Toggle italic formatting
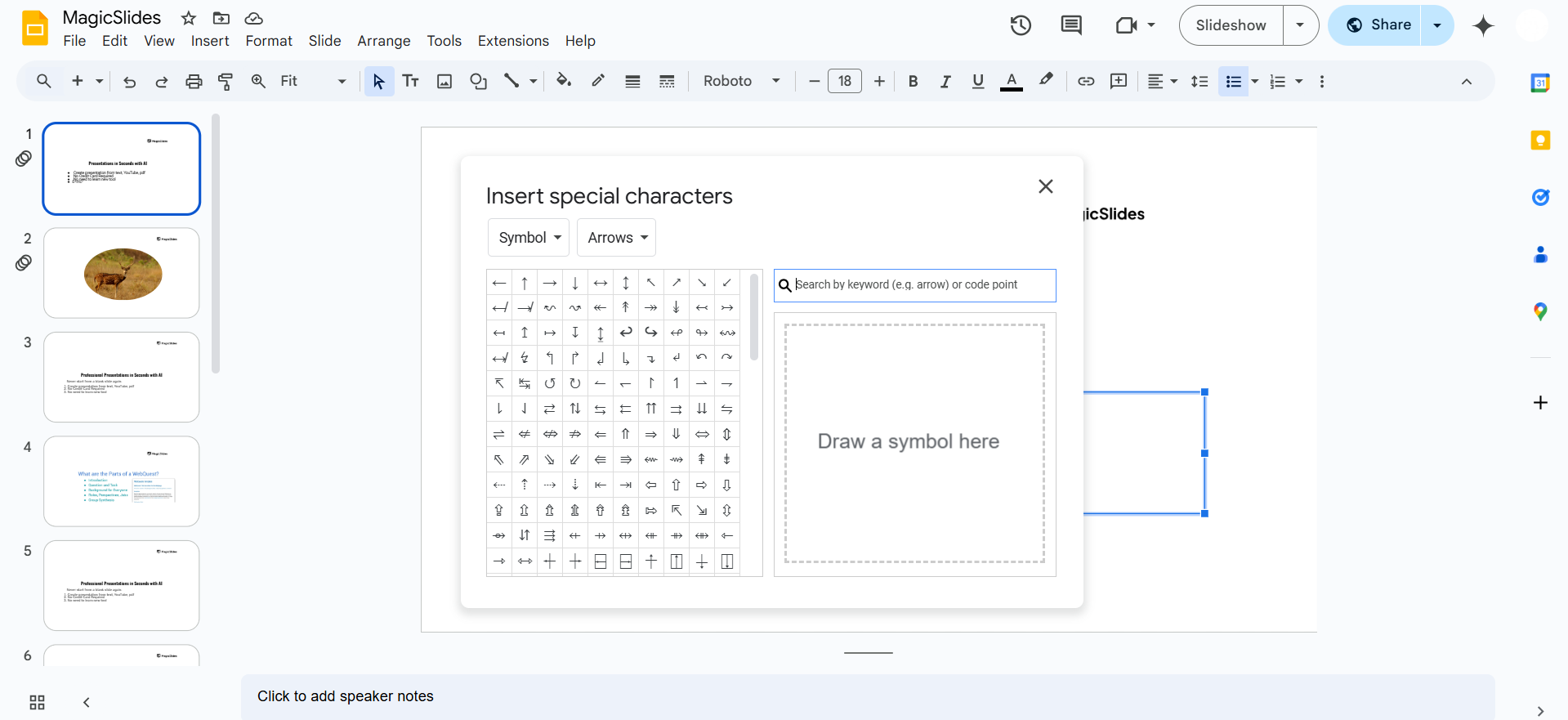The image size is (1568, 720). point(945,81)
